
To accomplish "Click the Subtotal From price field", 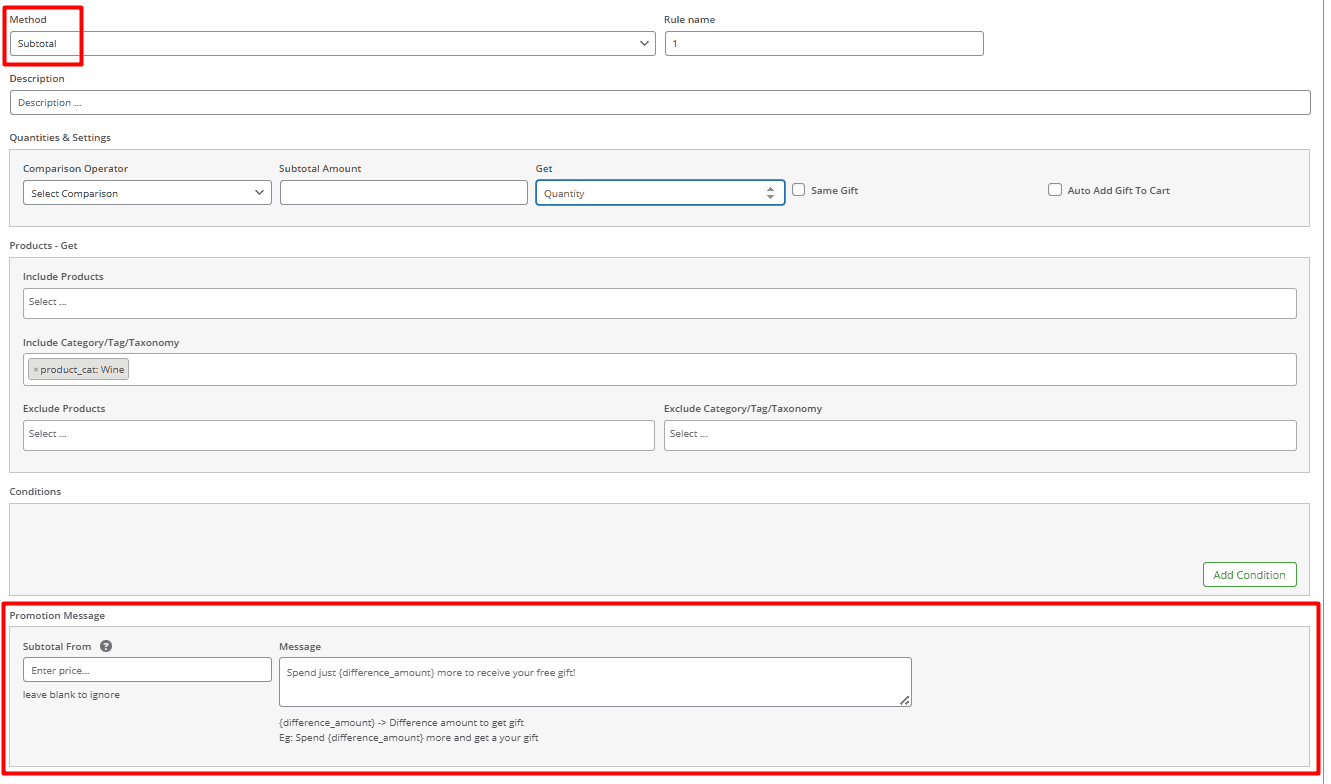I will 147,670.
